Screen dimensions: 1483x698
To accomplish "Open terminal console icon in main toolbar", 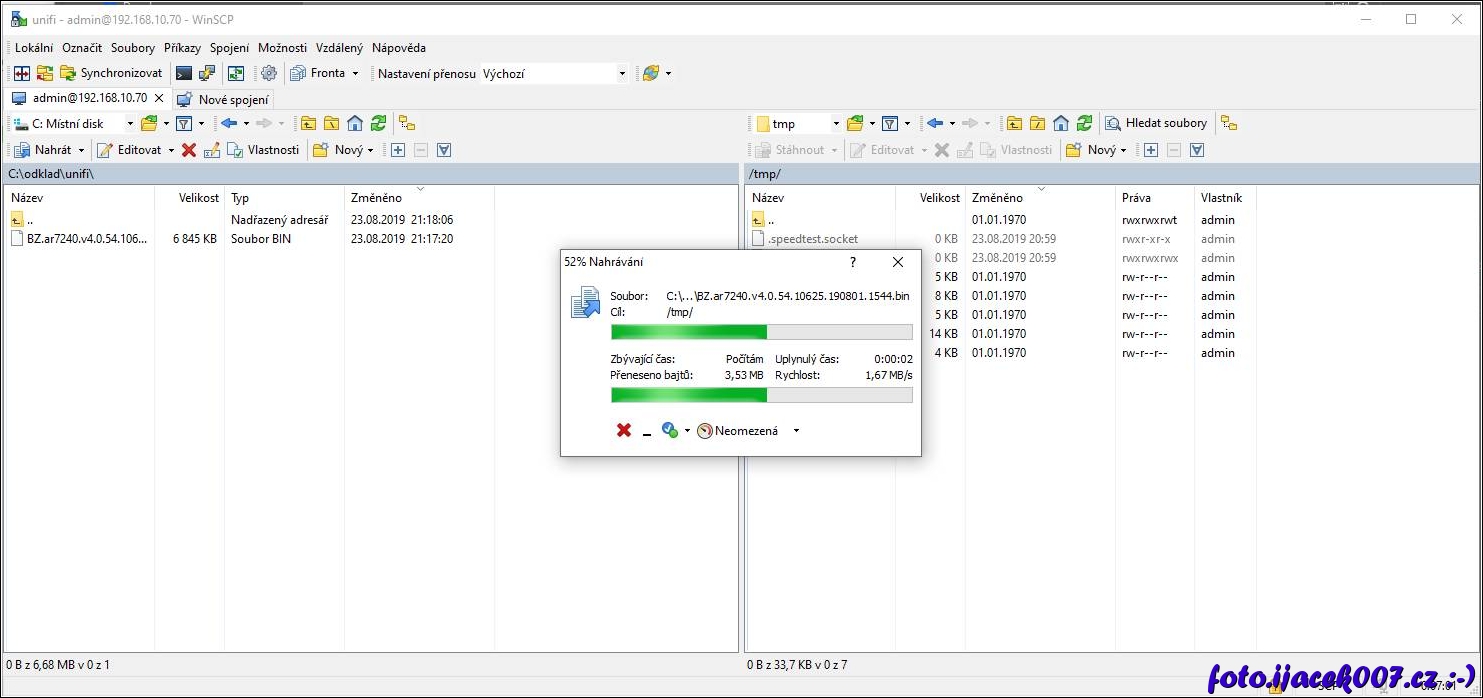I will [183, 73].
